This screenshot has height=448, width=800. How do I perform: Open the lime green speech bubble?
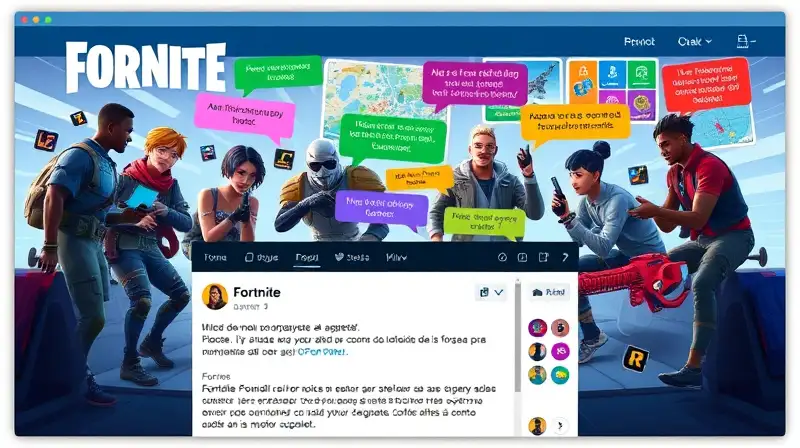pyautogui.click(x=484, y=222)
